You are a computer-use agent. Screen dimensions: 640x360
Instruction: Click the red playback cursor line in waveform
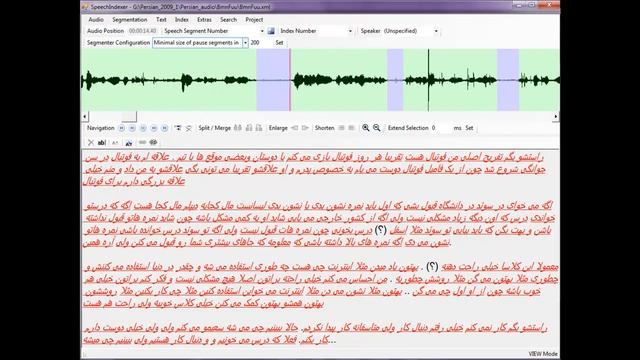[x=290, y=80]
